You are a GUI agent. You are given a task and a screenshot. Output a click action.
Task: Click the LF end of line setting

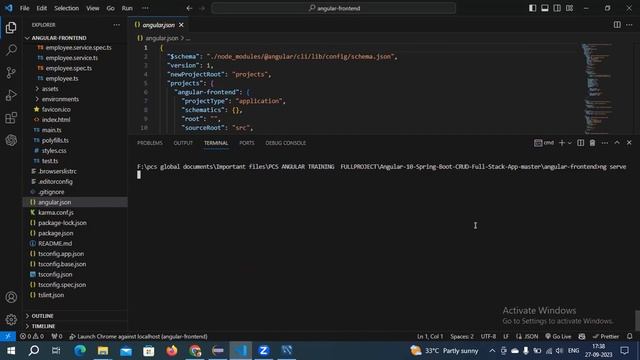(x=506, y=336)
